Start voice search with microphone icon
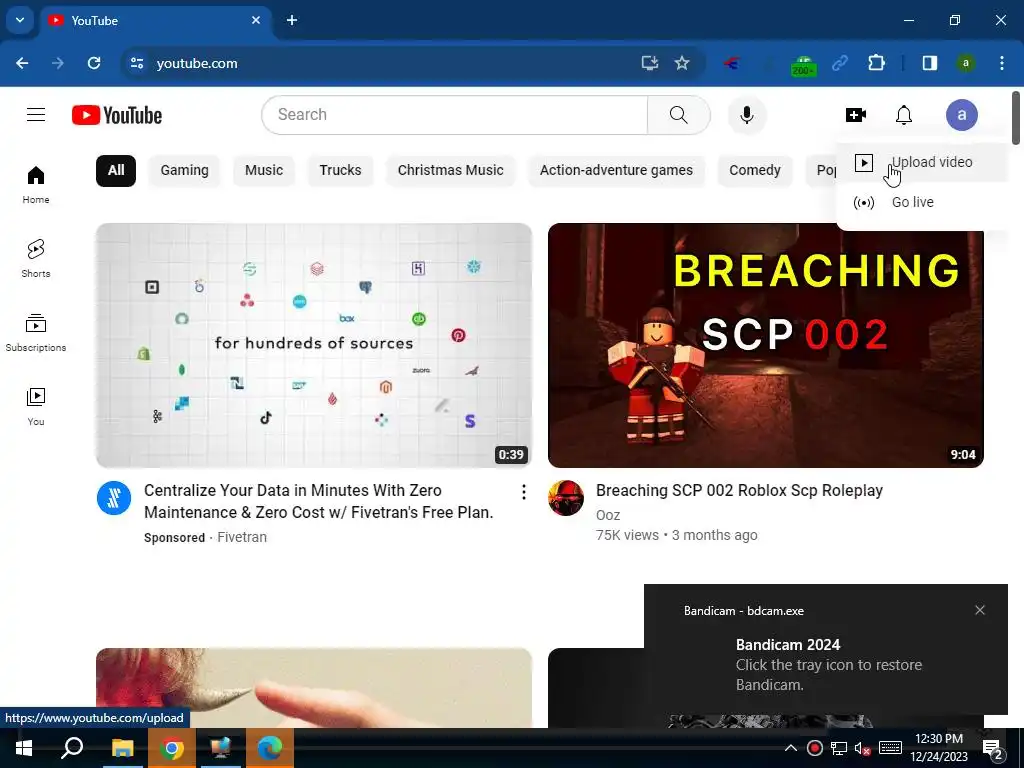Viewport: 1024px width, 768px height. click(746, 115)
